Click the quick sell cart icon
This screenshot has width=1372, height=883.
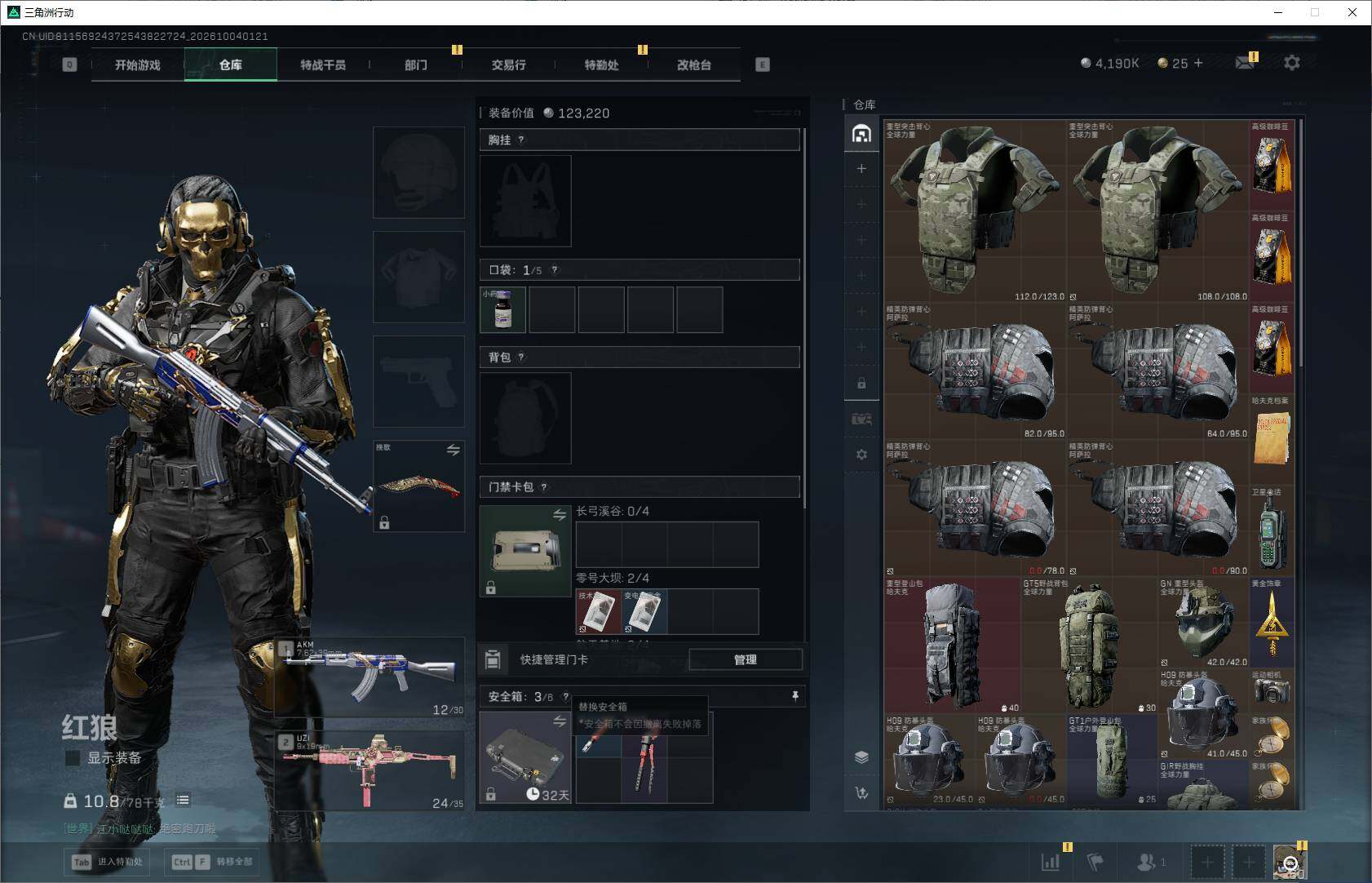pyautogui.click(x=861, y=792)
